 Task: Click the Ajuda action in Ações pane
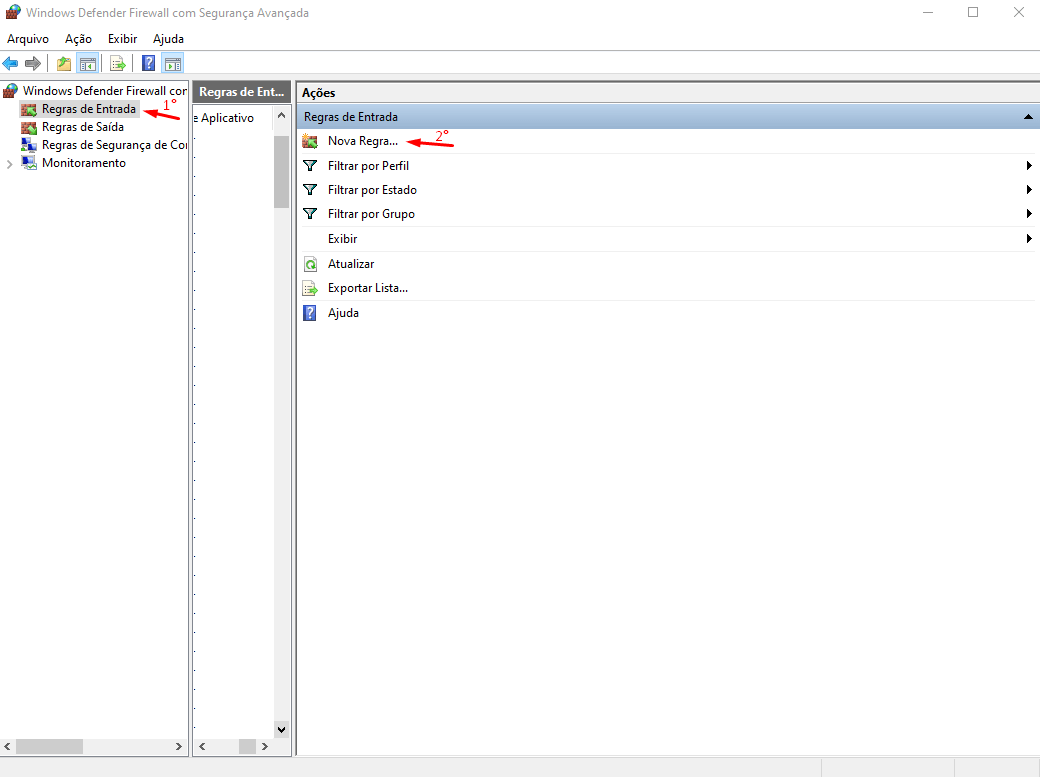tap(343, 313)
